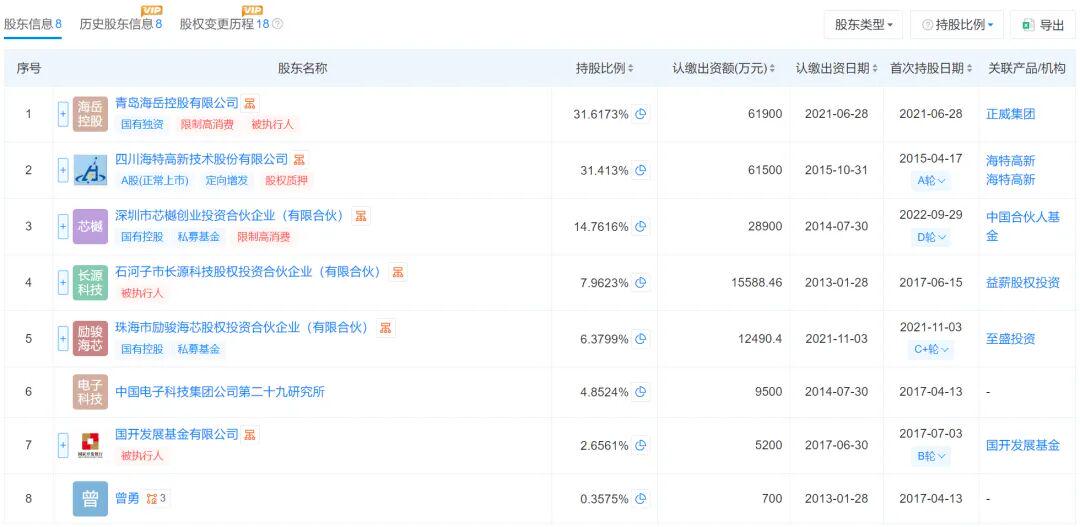
Task: Open 四川海特高新技术股份有限公司 link
Action: tap(202, 160)
